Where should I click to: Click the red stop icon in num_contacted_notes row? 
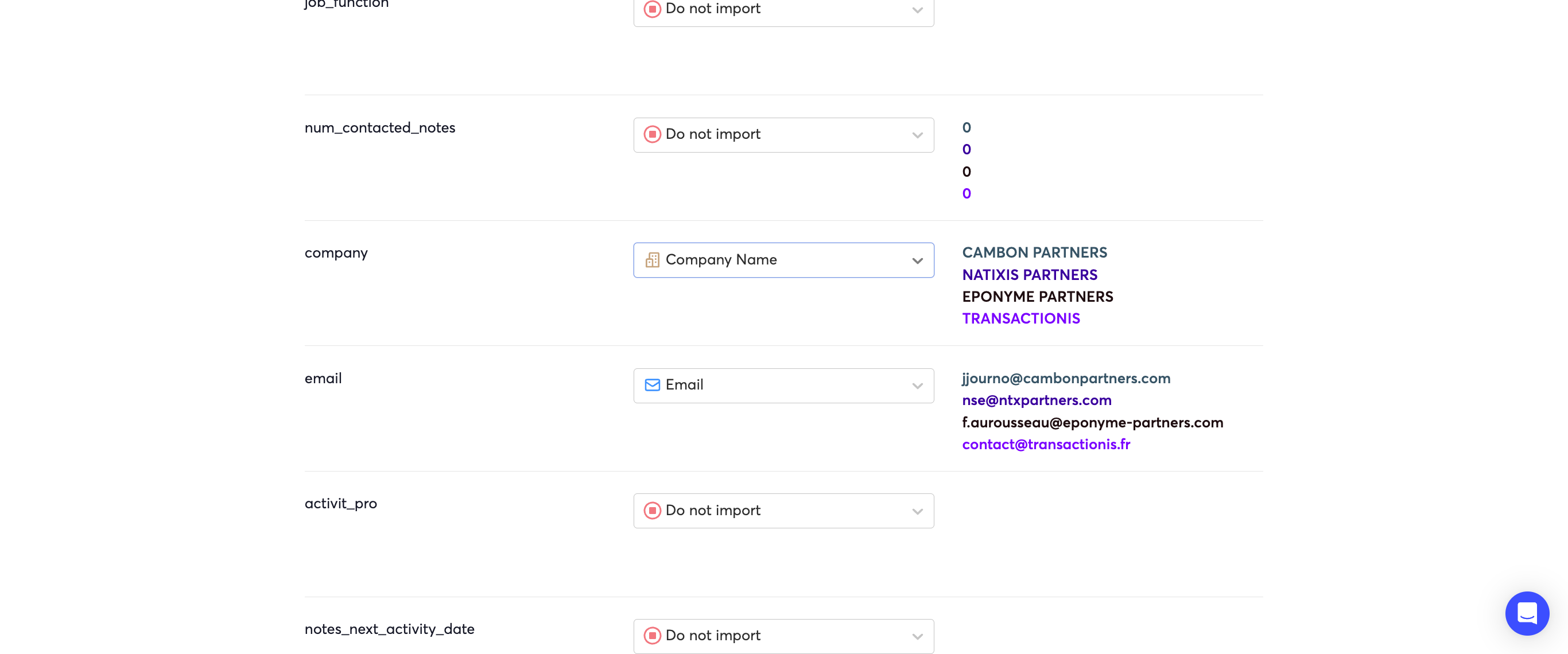coord(652,134)
